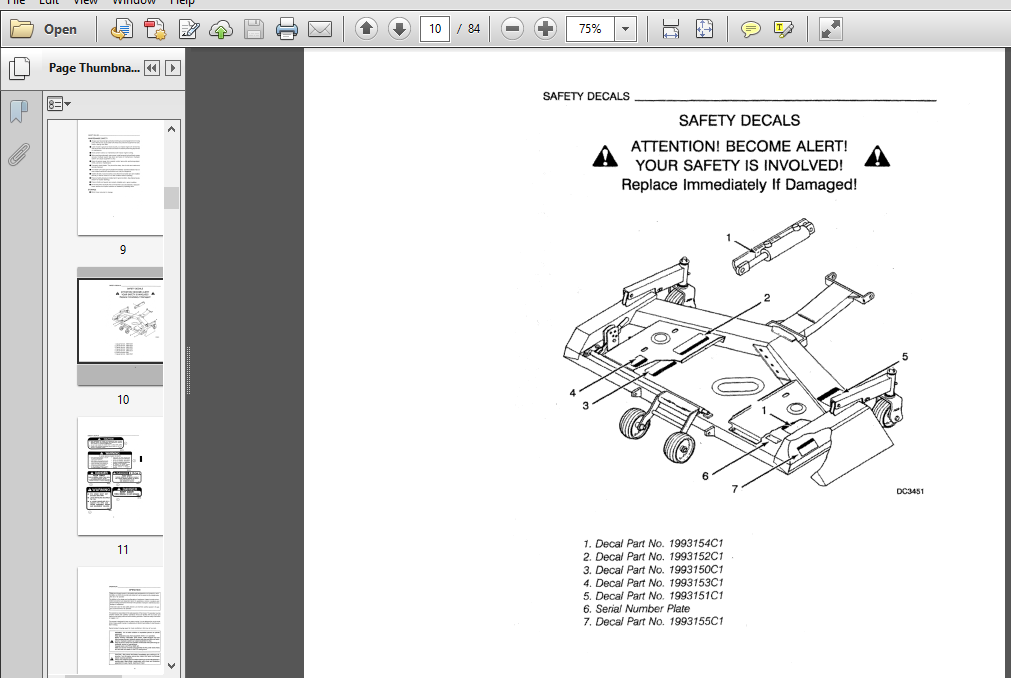Image resolution: width=1011 pixels, height=678 pixels.
Task: Click '3. Decal Part No. 1993150C1' text
Action: (653, 570)
